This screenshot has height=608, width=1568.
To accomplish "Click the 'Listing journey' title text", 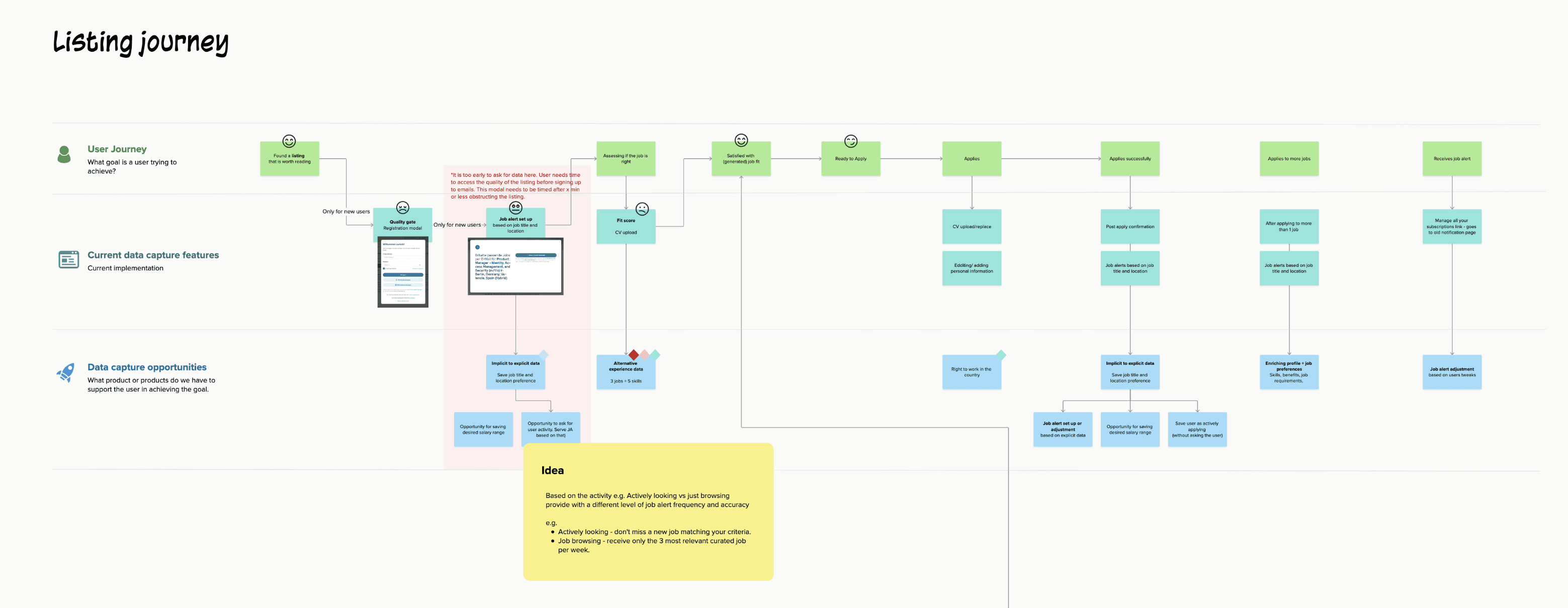I will click(x=141, y=43).
